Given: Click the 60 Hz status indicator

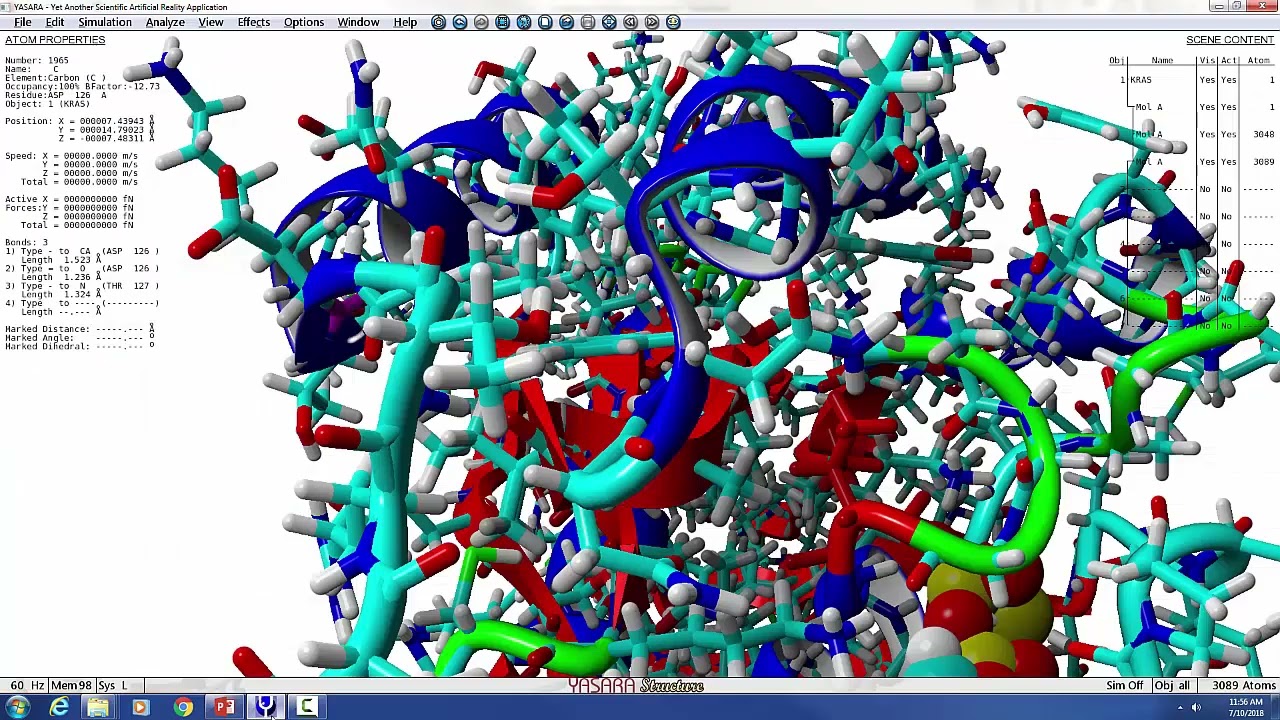Looking at the screenshot, I should tap(28, 686).
